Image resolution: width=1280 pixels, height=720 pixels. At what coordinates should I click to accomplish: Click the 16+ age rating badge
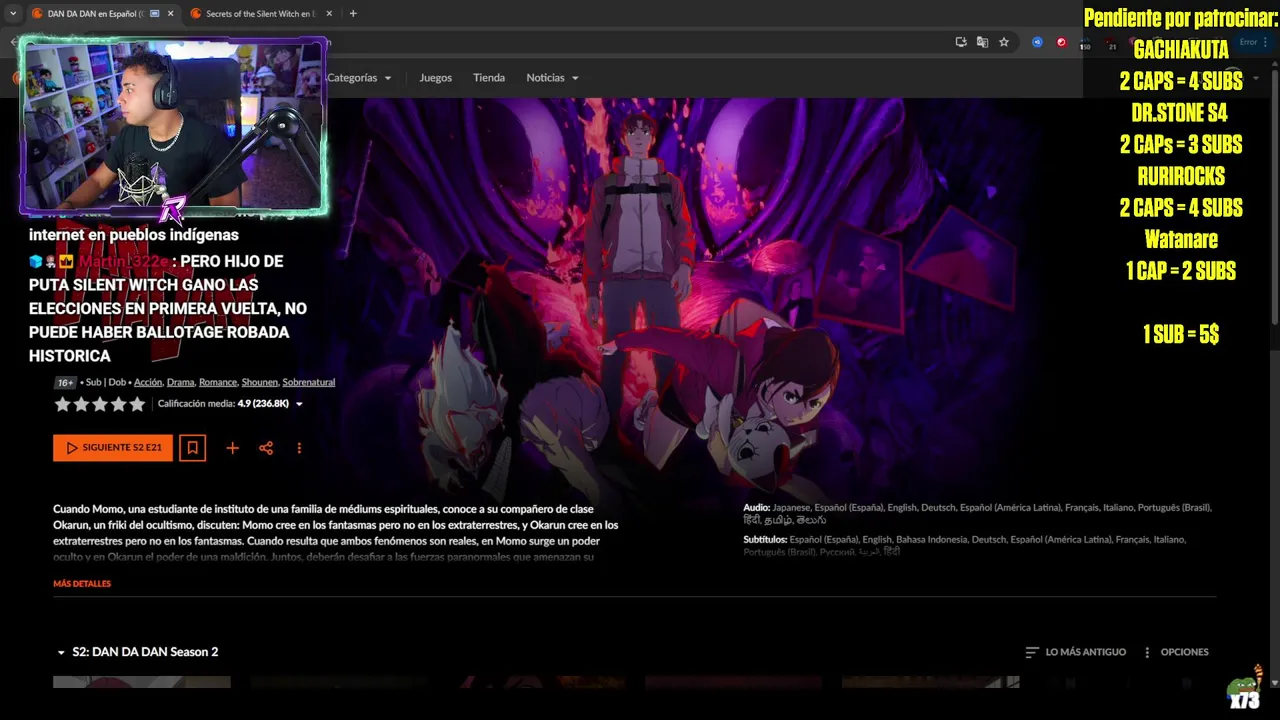pos(65,382)
